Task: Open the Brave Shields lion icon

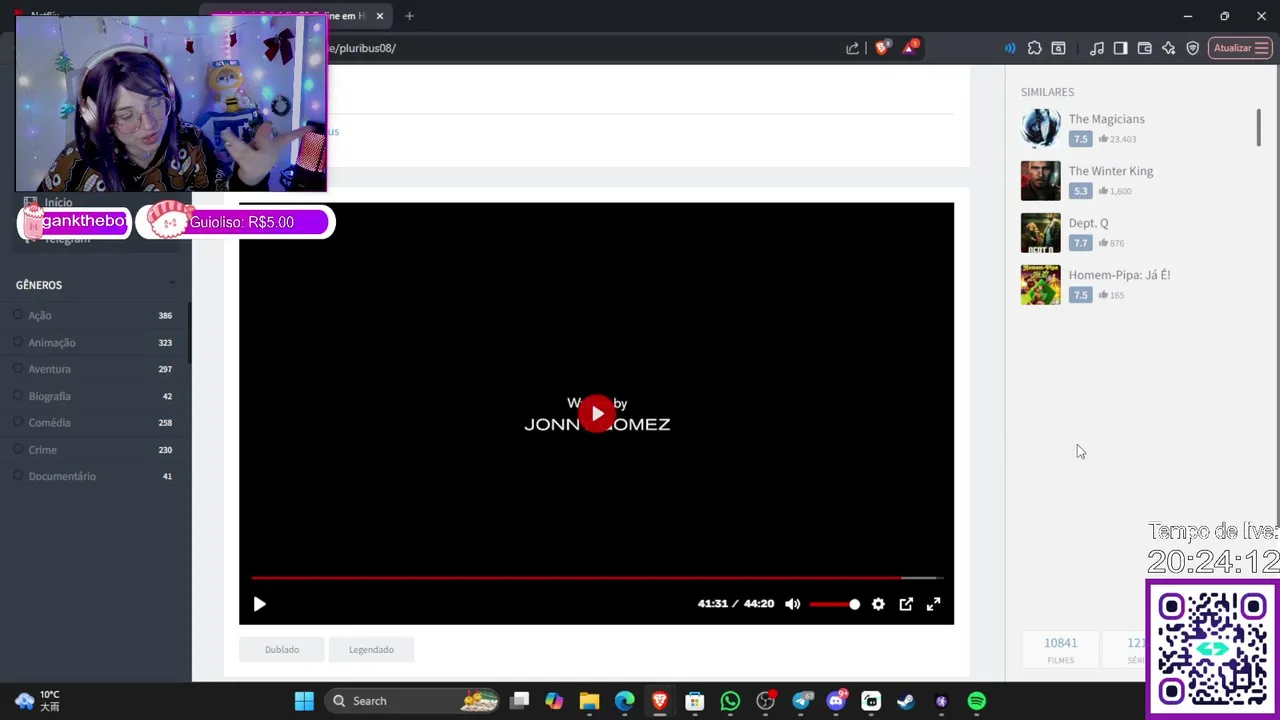Action: click(x=882, y=47)
